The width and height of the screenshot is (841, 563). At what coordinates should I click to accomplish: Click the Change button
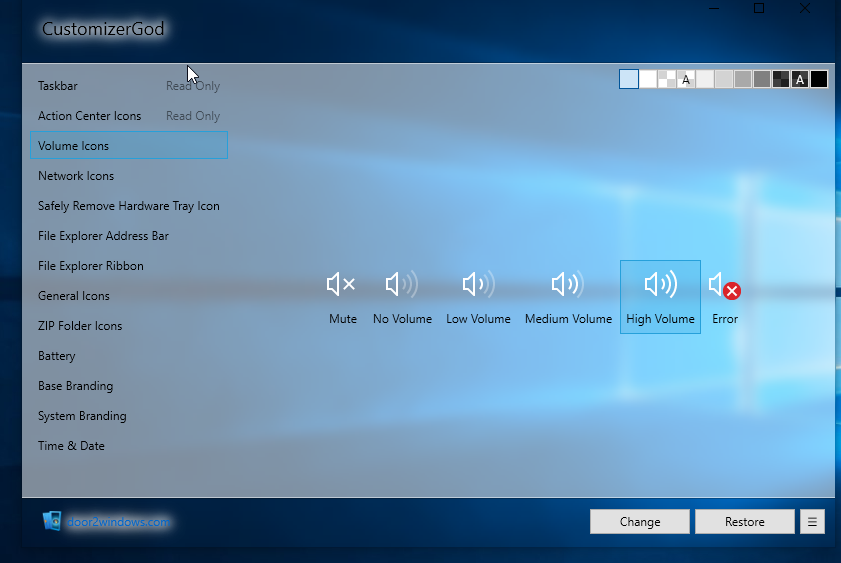coord(640,522)
